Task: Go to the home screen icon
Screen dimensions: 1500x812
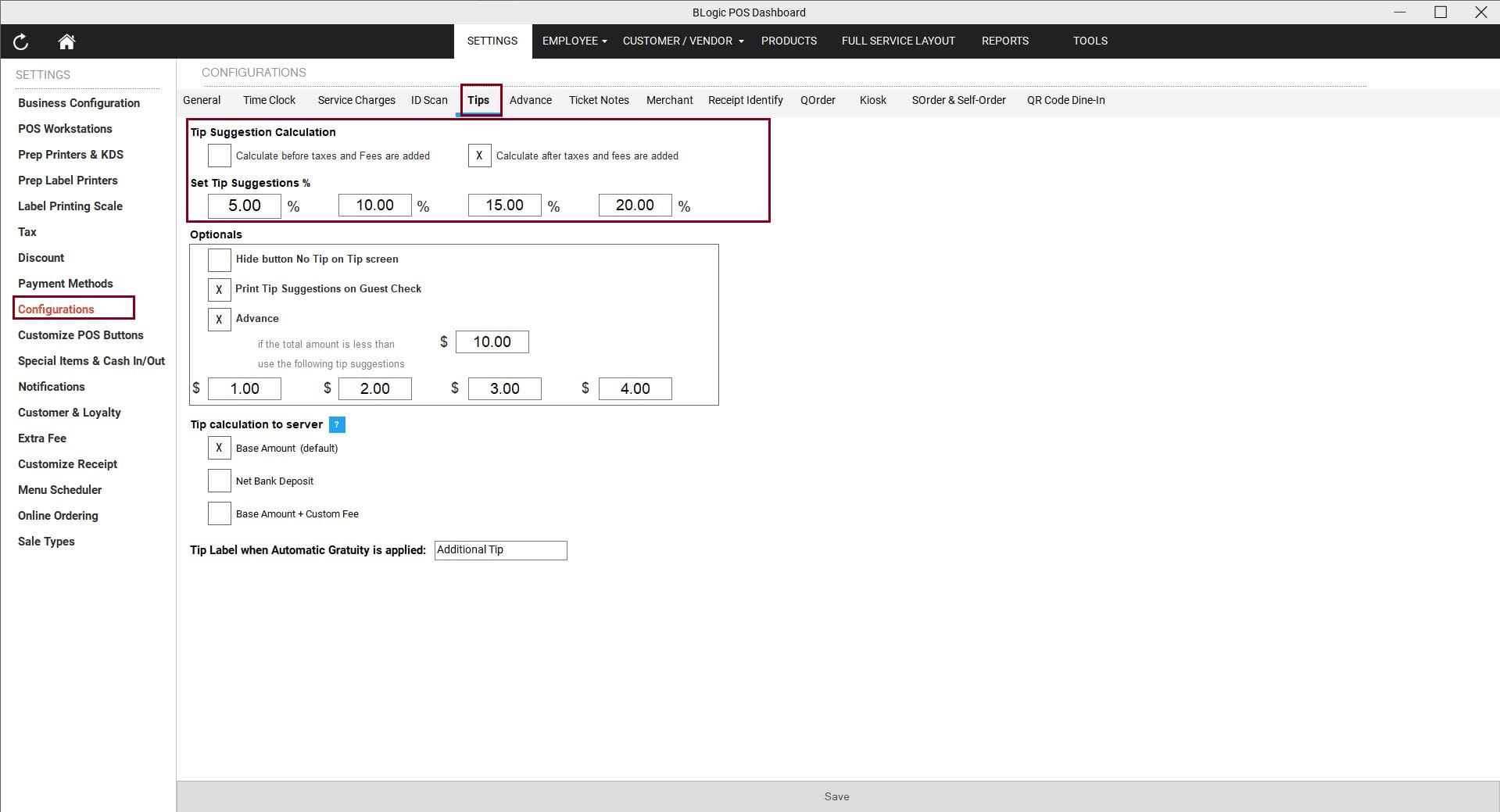Action: (66, 41)
